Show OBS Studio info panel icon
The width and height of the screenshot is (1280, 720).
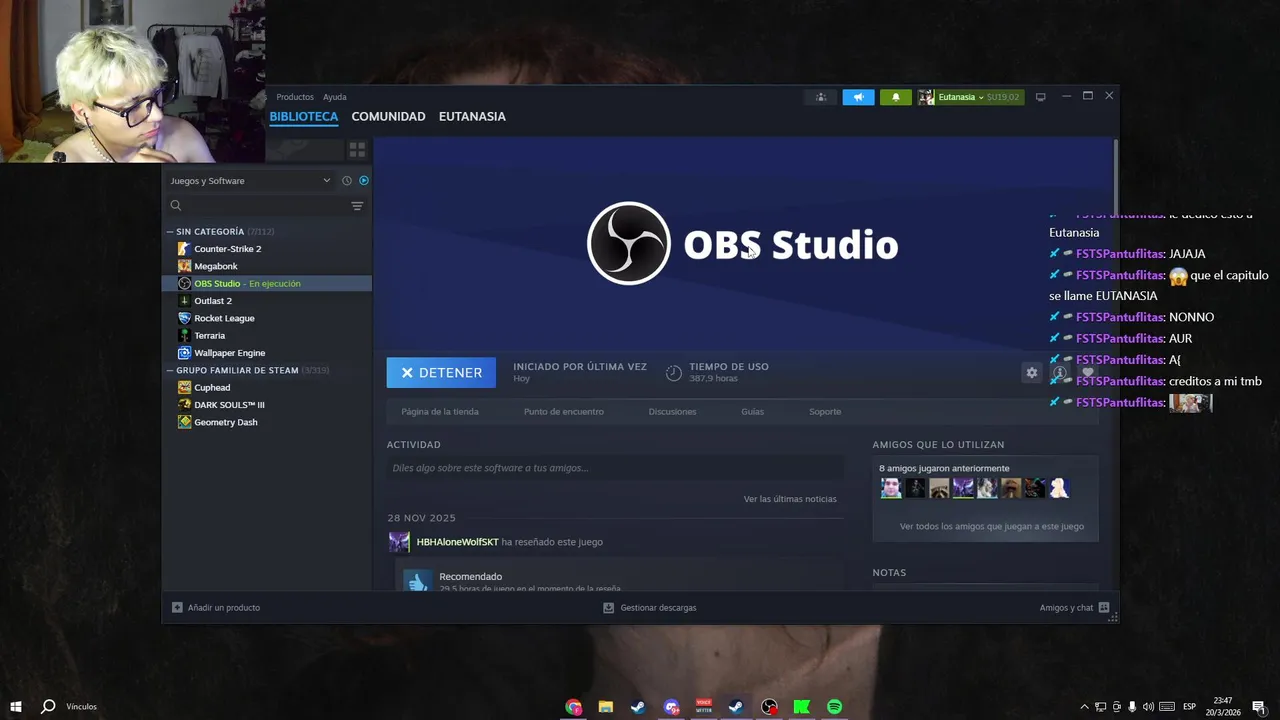[1060, 372]
